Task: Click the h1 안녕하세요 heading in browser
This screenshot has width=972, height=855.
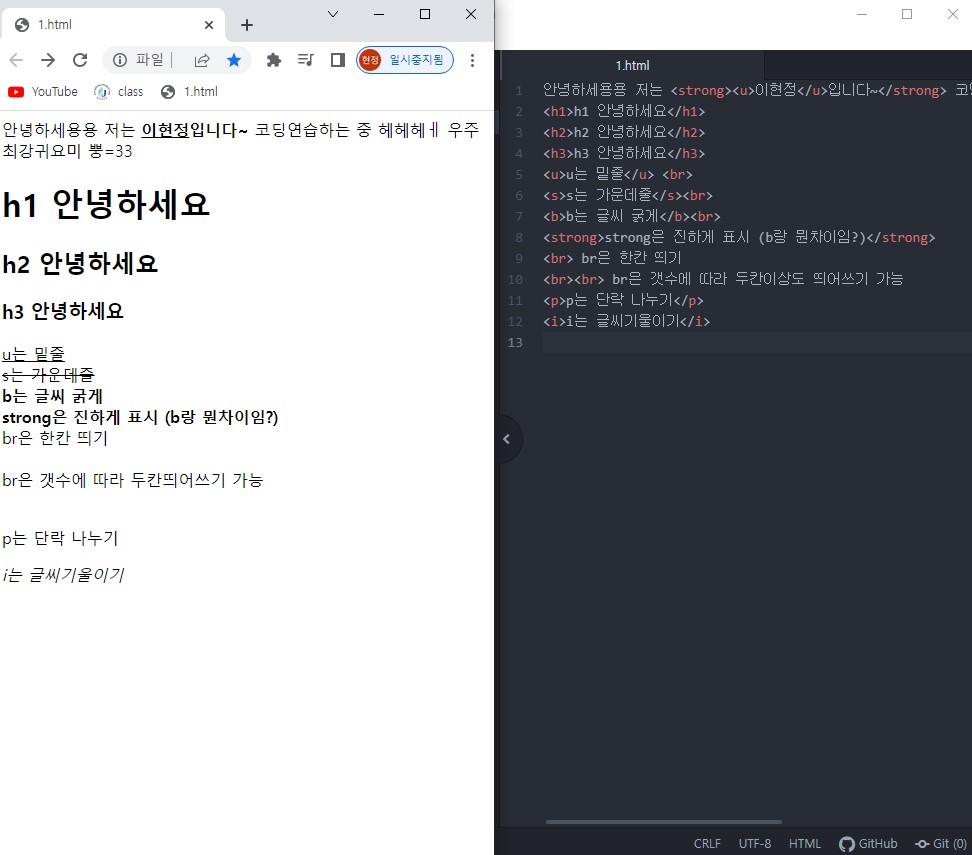Action: (x=106, y=204)
